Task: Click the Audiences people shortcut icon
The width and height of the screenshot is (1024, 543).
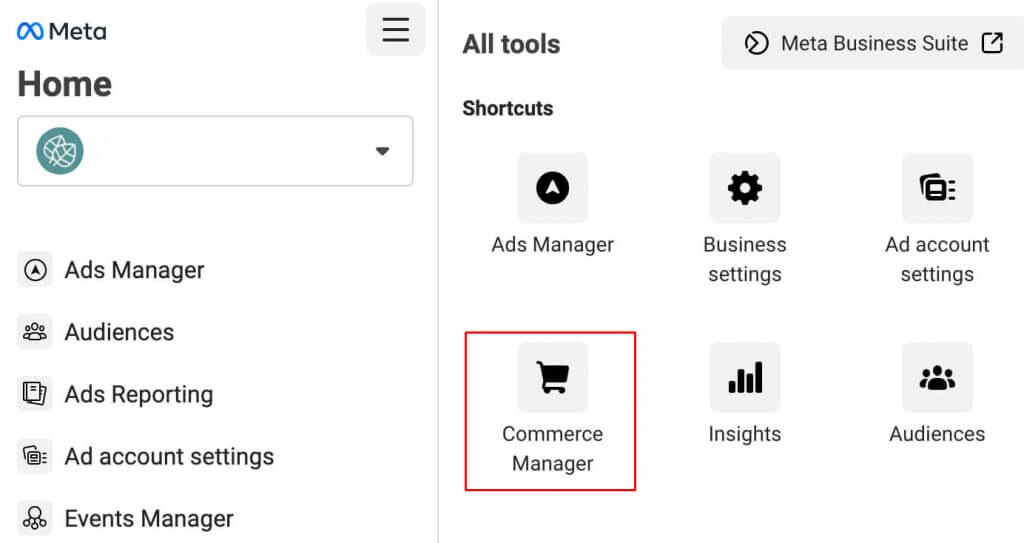Action: coord(936,377)
